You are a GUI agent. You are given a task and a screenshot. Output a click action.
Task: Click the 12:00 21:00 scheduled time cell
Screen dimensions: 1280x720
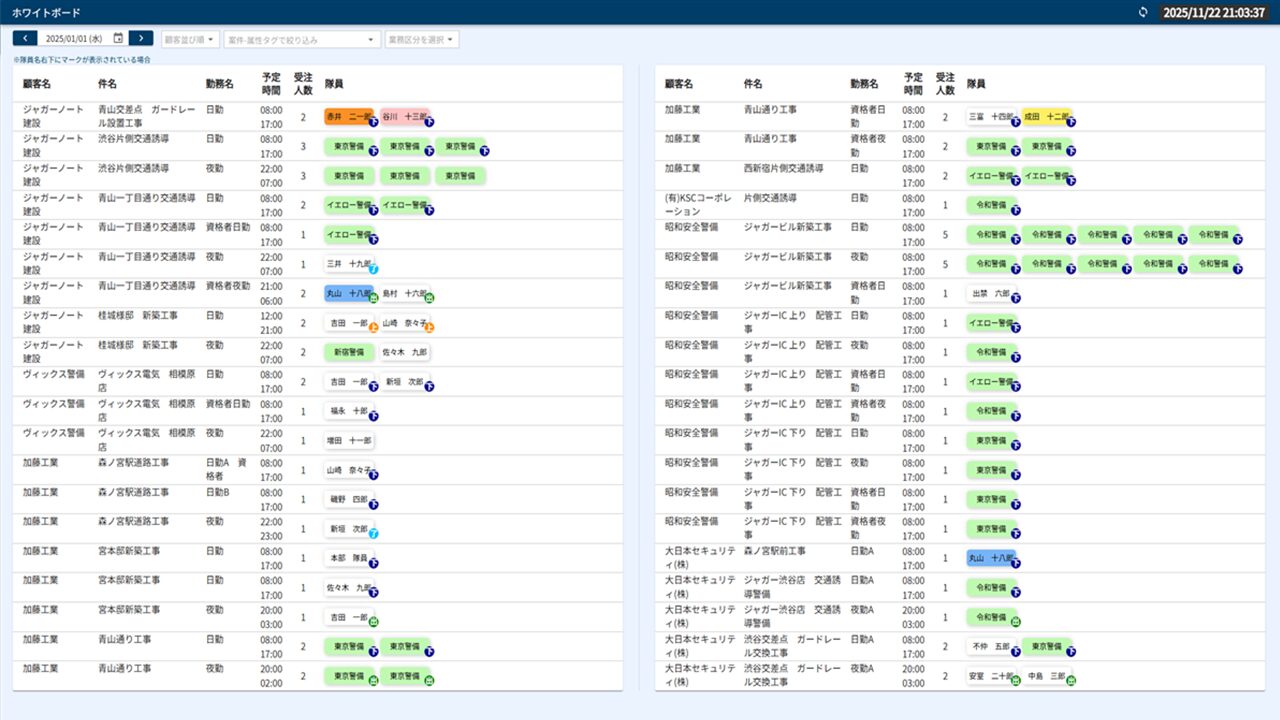[x=271, y=322]
